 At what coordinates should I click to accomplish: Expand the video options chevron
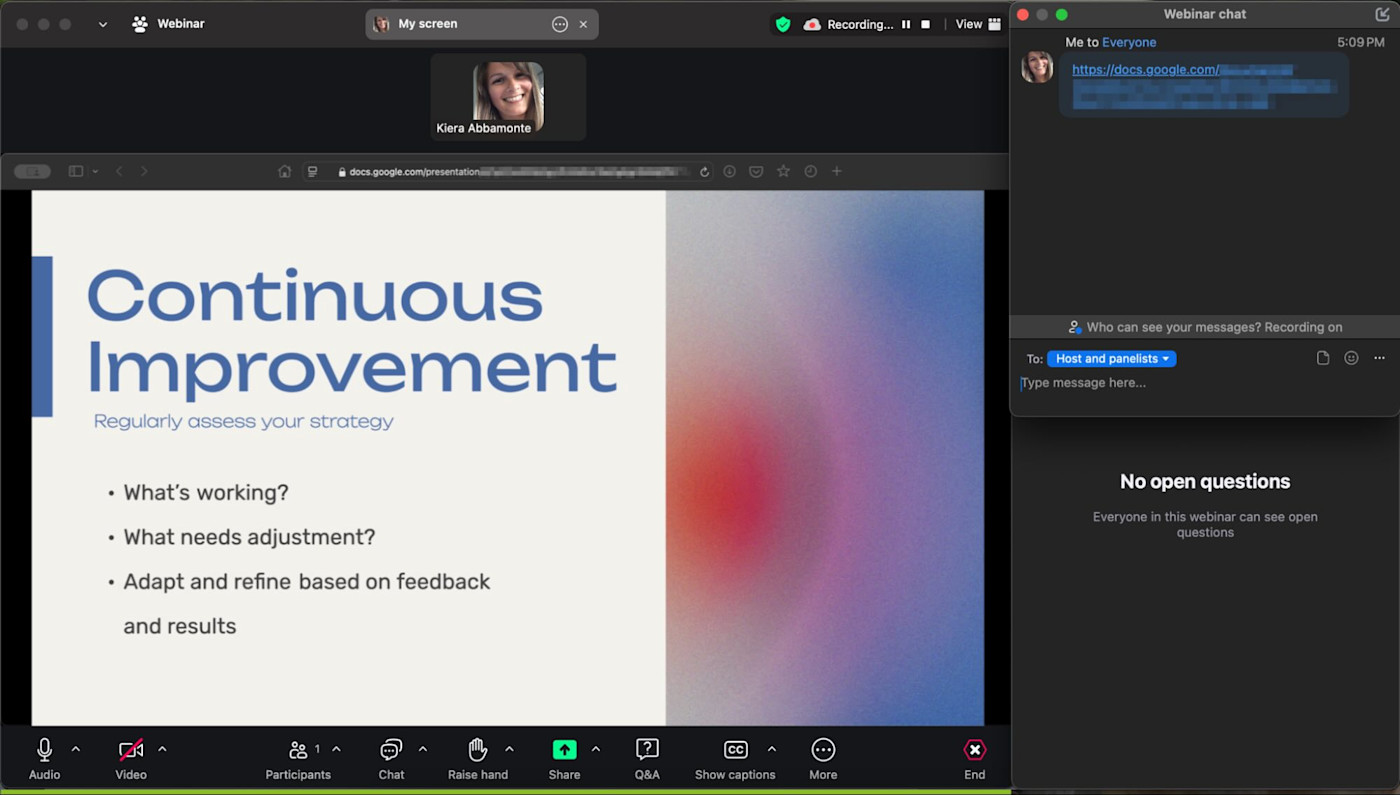tap(162, 749)
